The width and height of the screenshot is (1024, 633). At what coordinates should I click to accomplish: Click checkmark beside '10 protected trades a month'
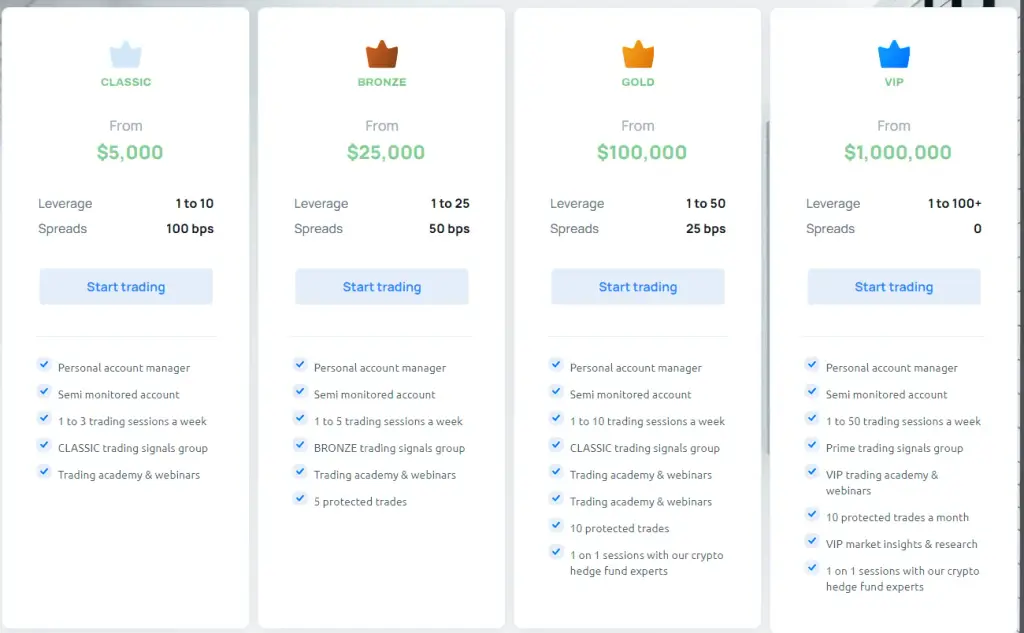point(812,514)
